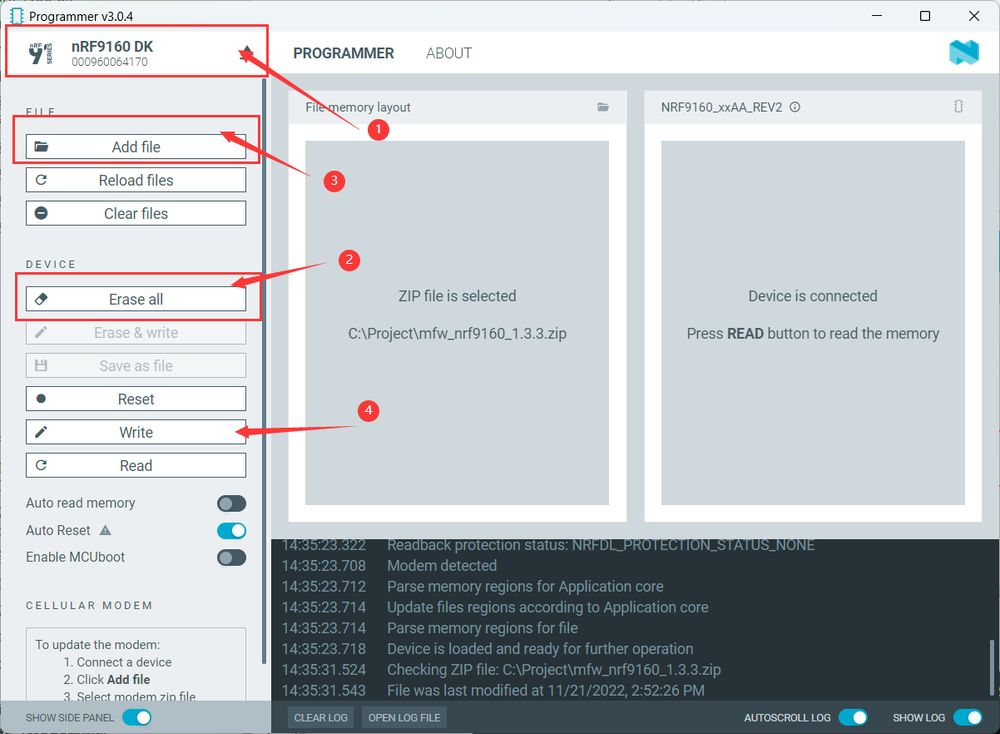This screenshot has height=734, width=1000.
Task: Disable the Auto Reset toggle
Action: tap(232, 531)
